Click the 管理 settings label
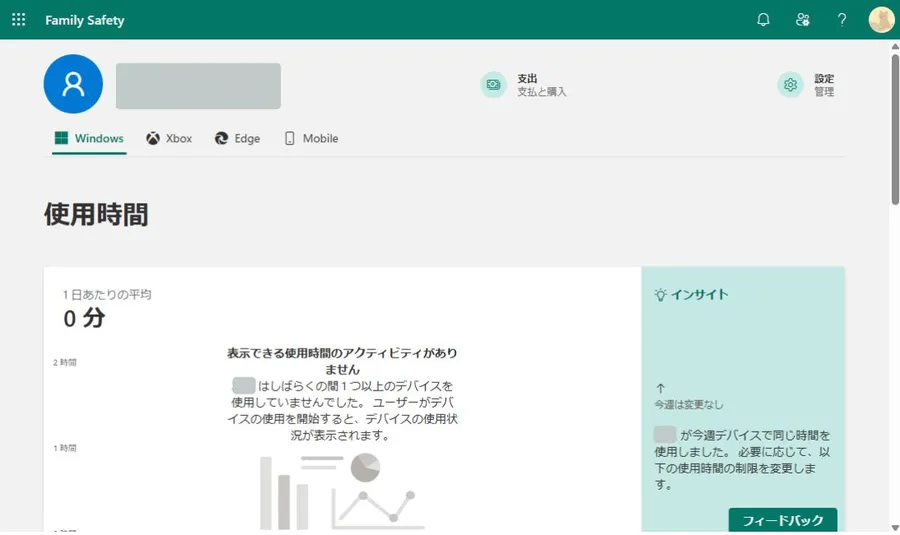 click(824, 92)
